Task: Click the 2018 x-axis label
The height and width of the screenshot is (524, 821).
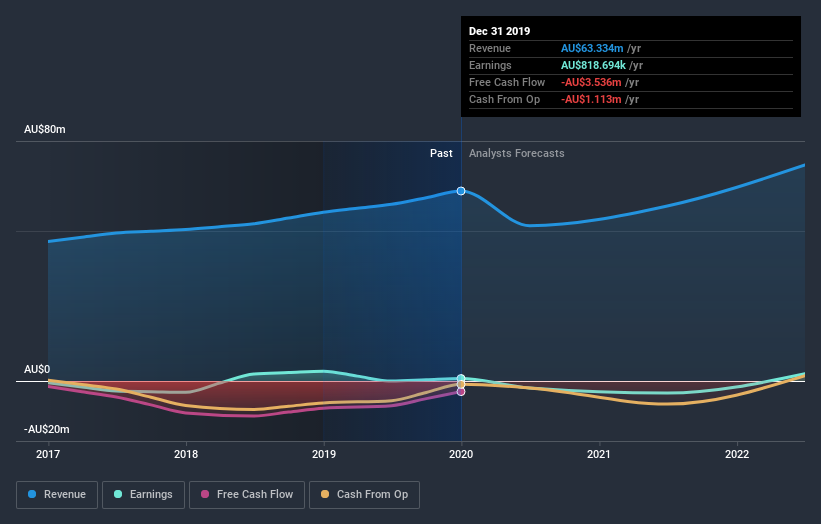Action: tap(186, 454)
